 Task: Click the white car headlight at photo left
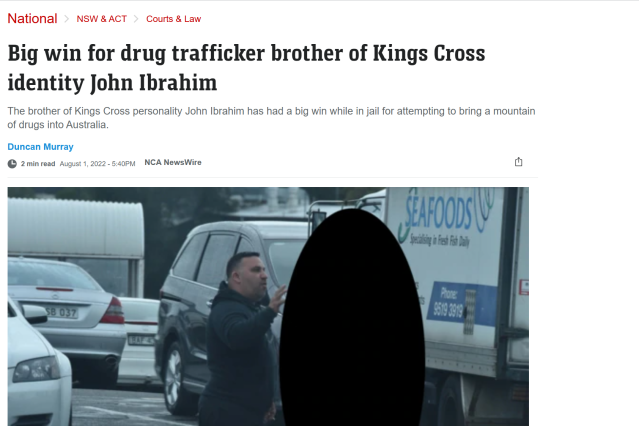tap(36, 369)
